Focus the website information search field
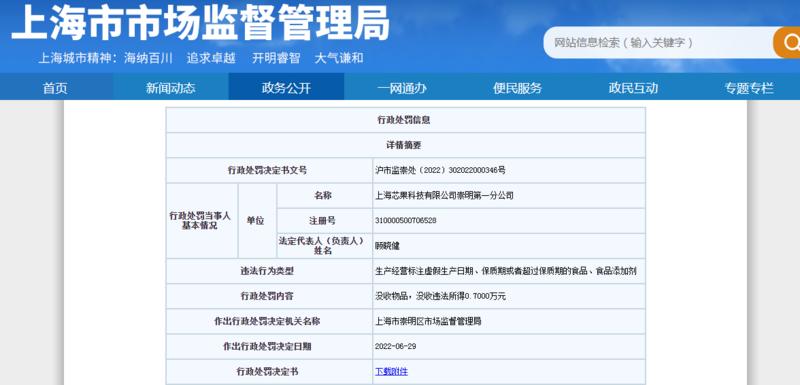This screenshot has width=800, height=385. (x=658, y=42)
